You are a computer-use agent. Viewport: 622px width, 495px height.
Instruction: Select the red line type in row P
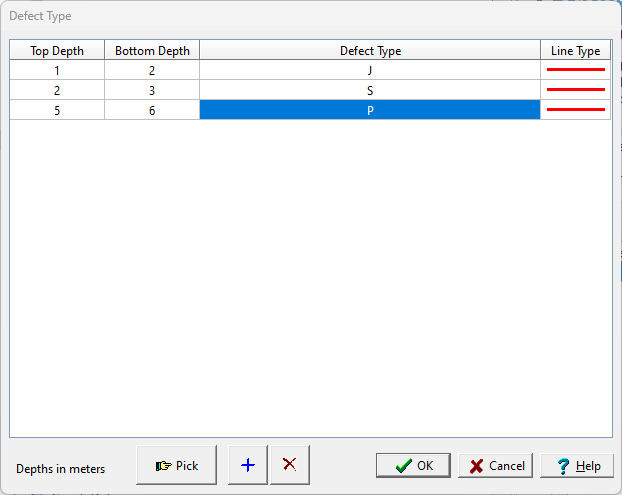pos(575,110)
